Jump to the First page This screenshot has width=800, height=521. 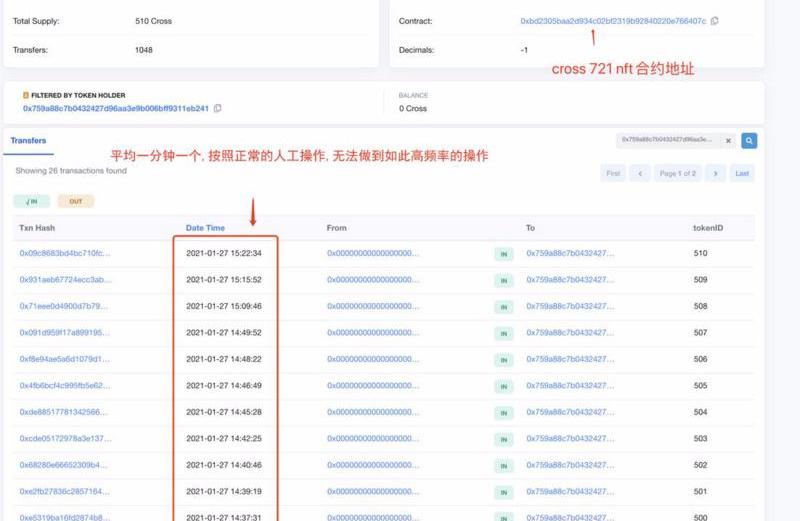click(613, 173)
